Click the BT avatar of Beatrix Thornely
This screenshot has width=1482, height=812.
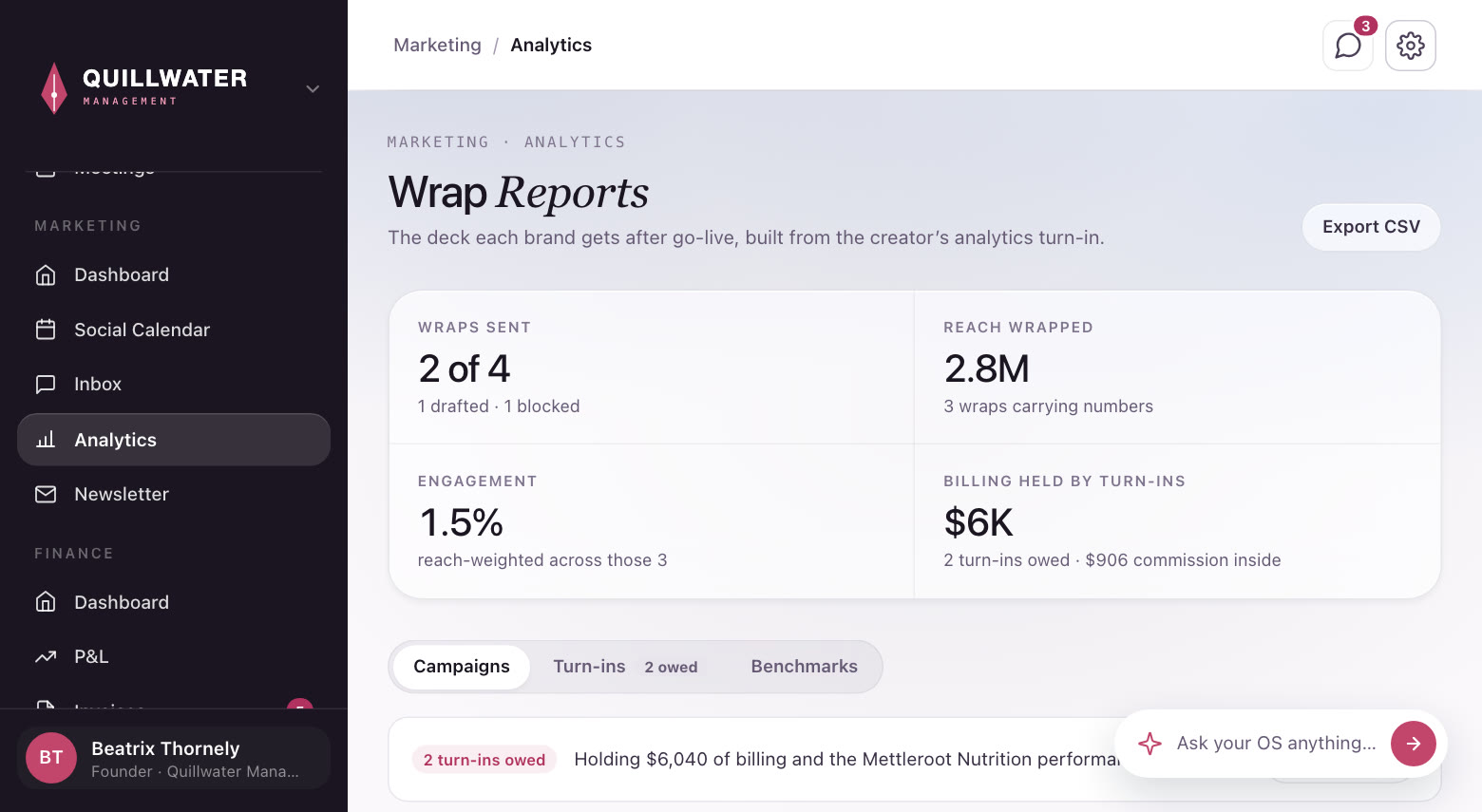click(x=51, y=758)
